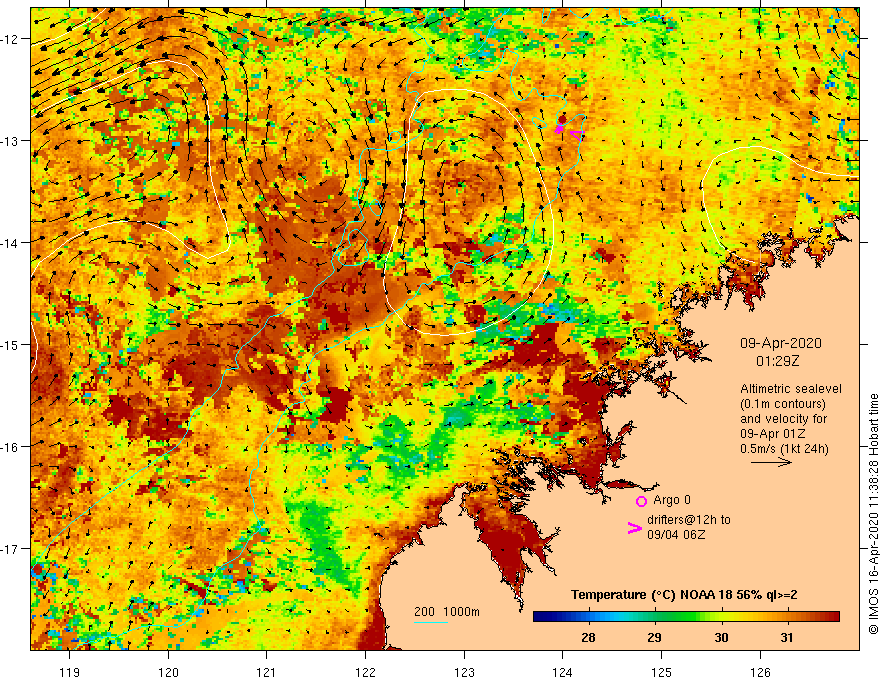This screenshot has width=880, height=680.
Task: Click the longitude label 124
Action: click(x=562, y=672)
